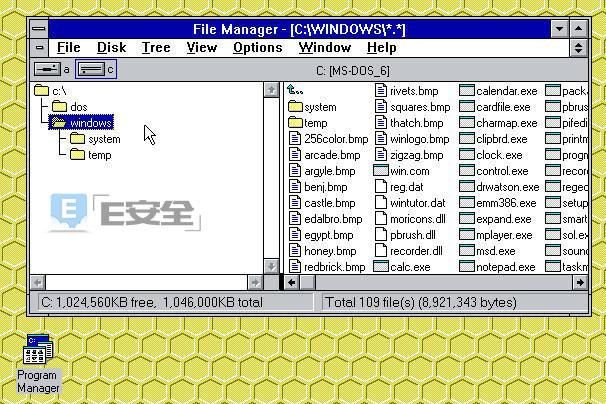The height and width of the screenshot is (404, 606).
Task: Open the Disk menu
Action: (111, 48)
